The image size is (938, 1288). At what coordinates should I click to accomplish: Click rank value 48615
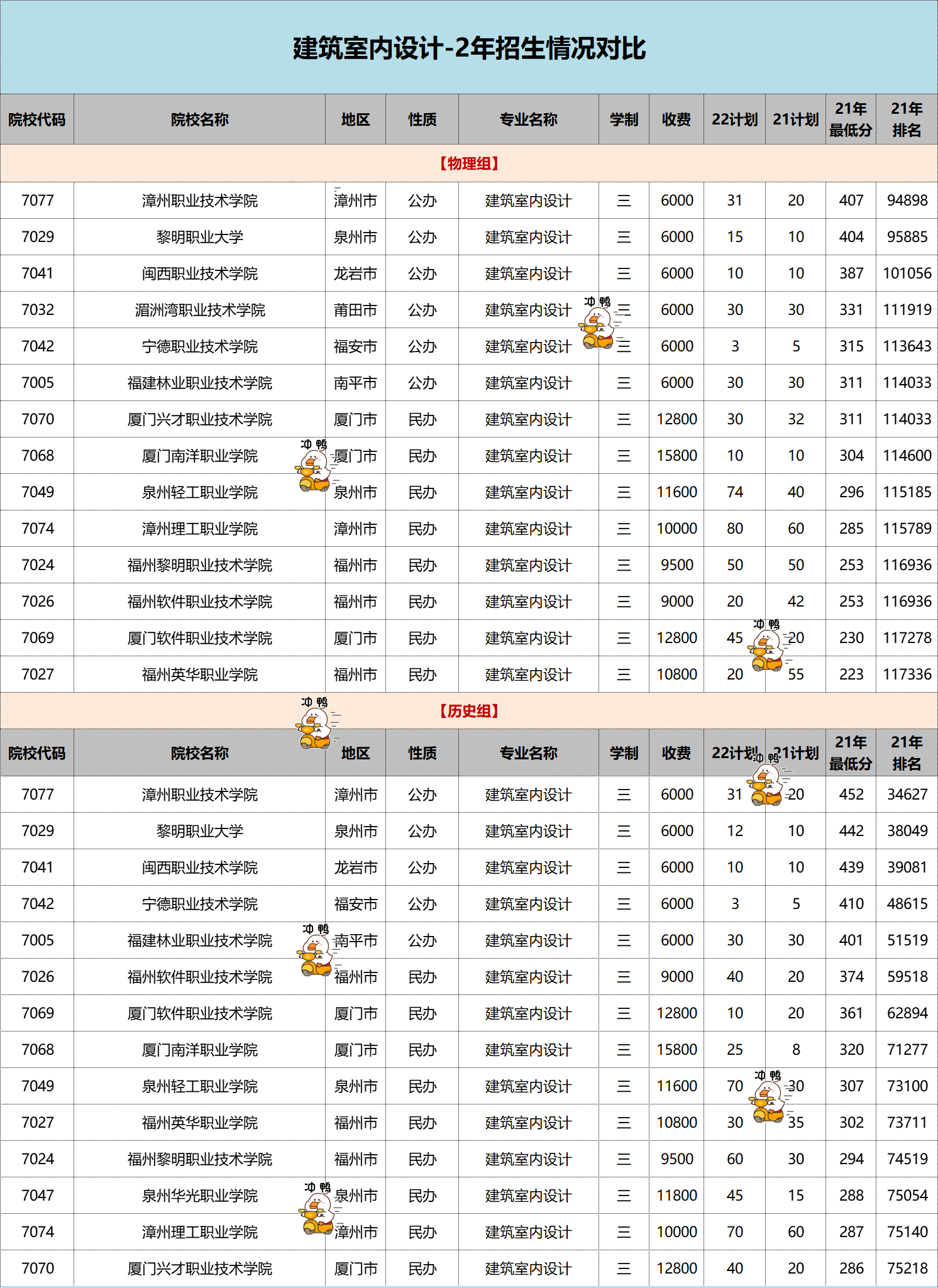907,904
